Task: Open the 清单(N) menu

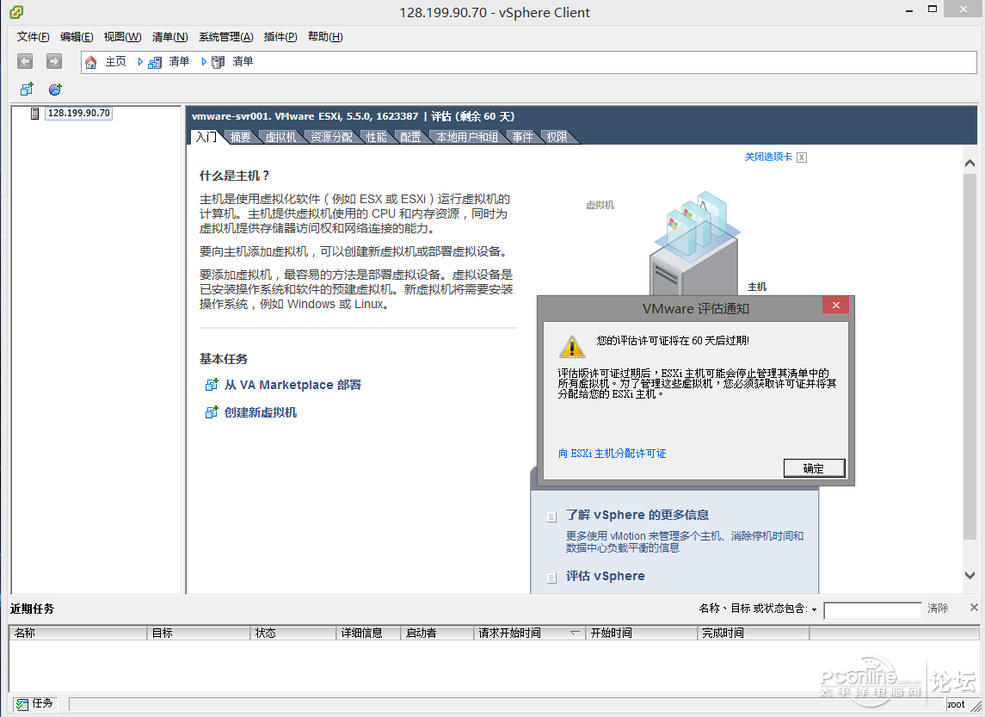Action: [170, 37]
